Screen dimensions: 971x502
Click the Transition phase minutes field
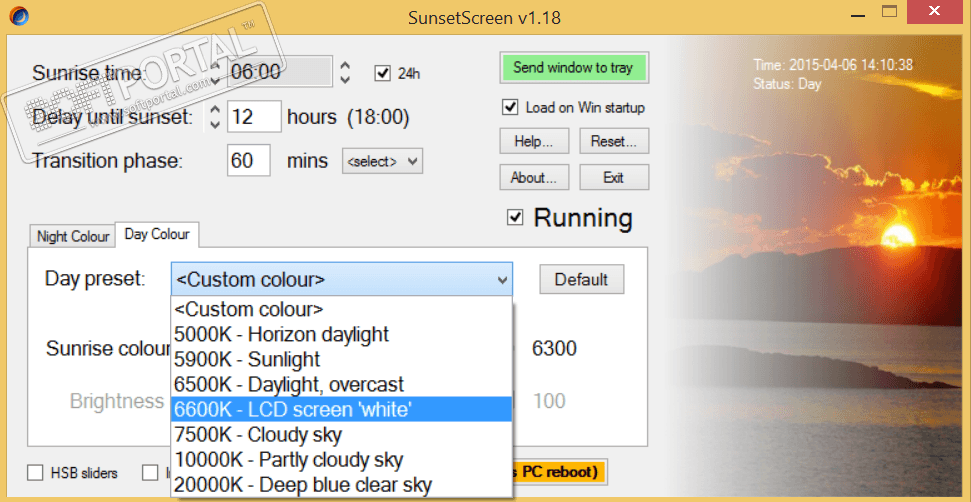point(249,161)
